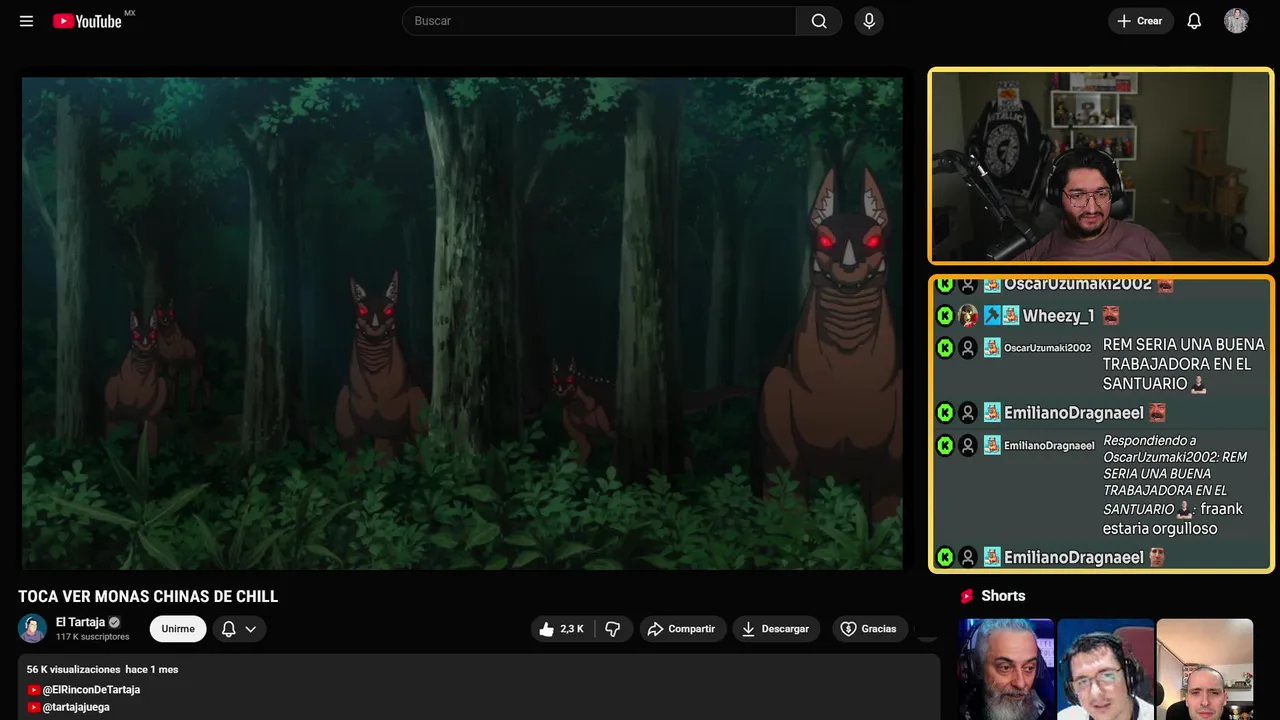Open @ElRinconDeTartaja channel link

click(91, 690)
